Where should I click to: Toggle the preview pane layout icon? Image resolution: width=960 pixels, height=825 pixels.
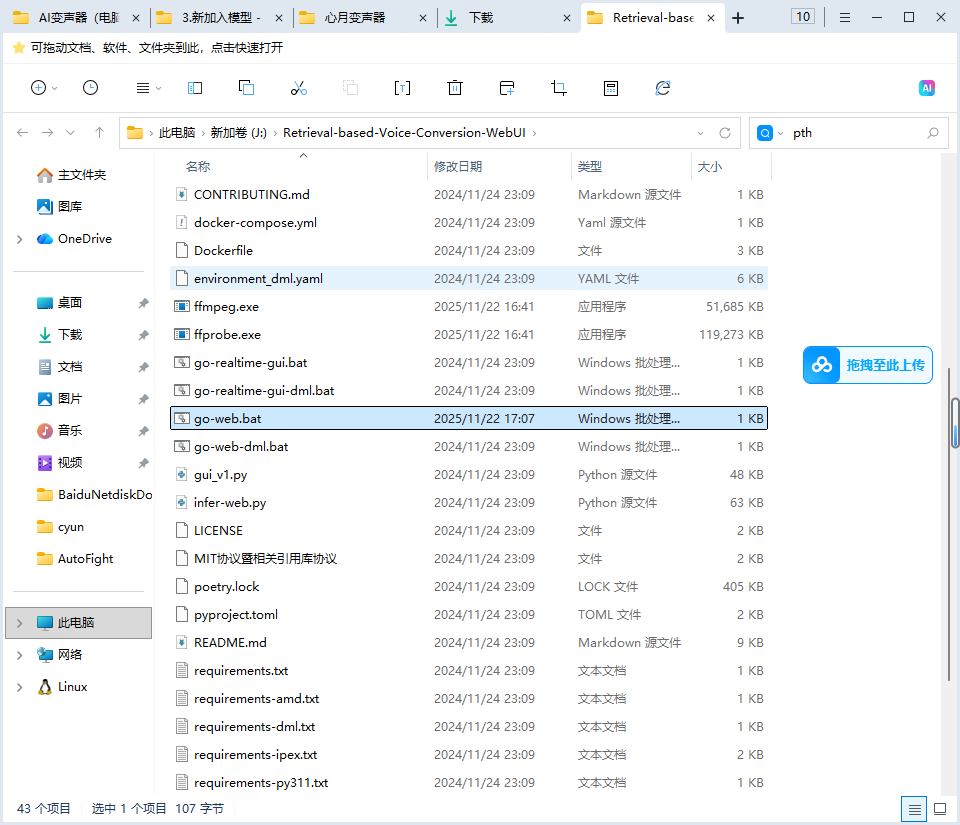(x=195, y=88)
